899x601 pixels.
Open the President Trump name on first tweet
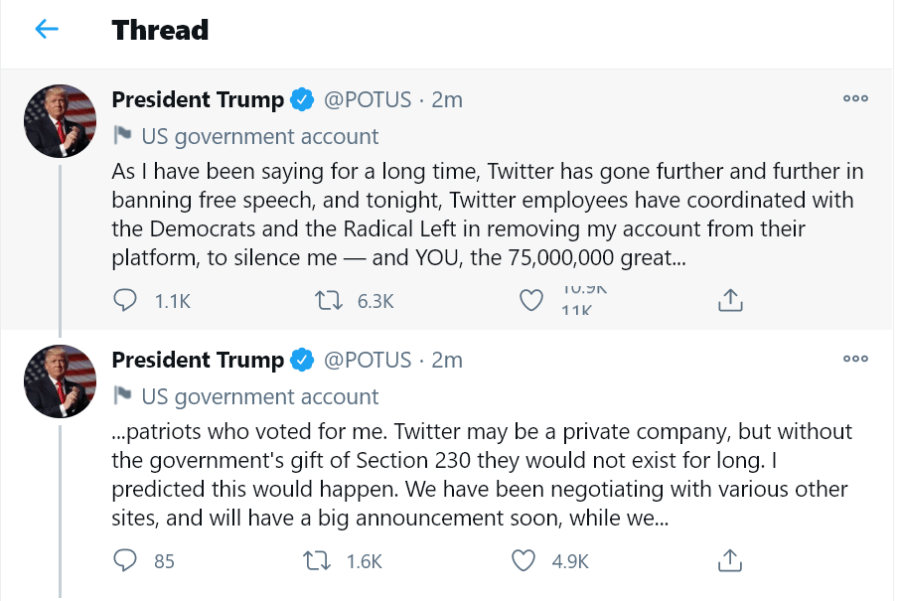pyautogui.click(x=197, y=100)
